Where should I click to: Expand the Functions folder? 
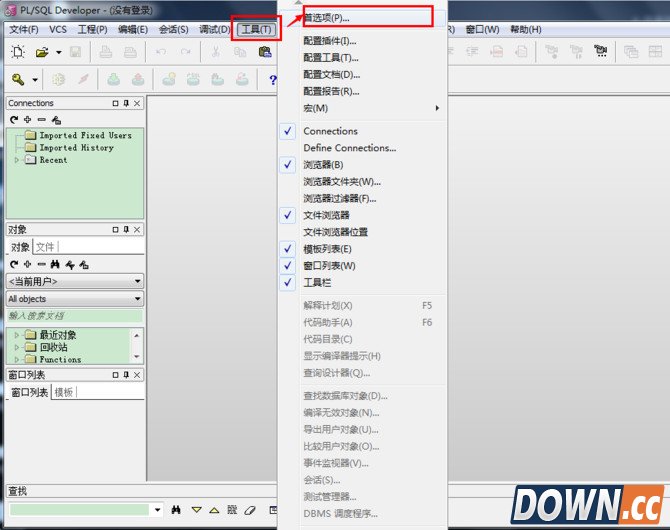[17, 359]
